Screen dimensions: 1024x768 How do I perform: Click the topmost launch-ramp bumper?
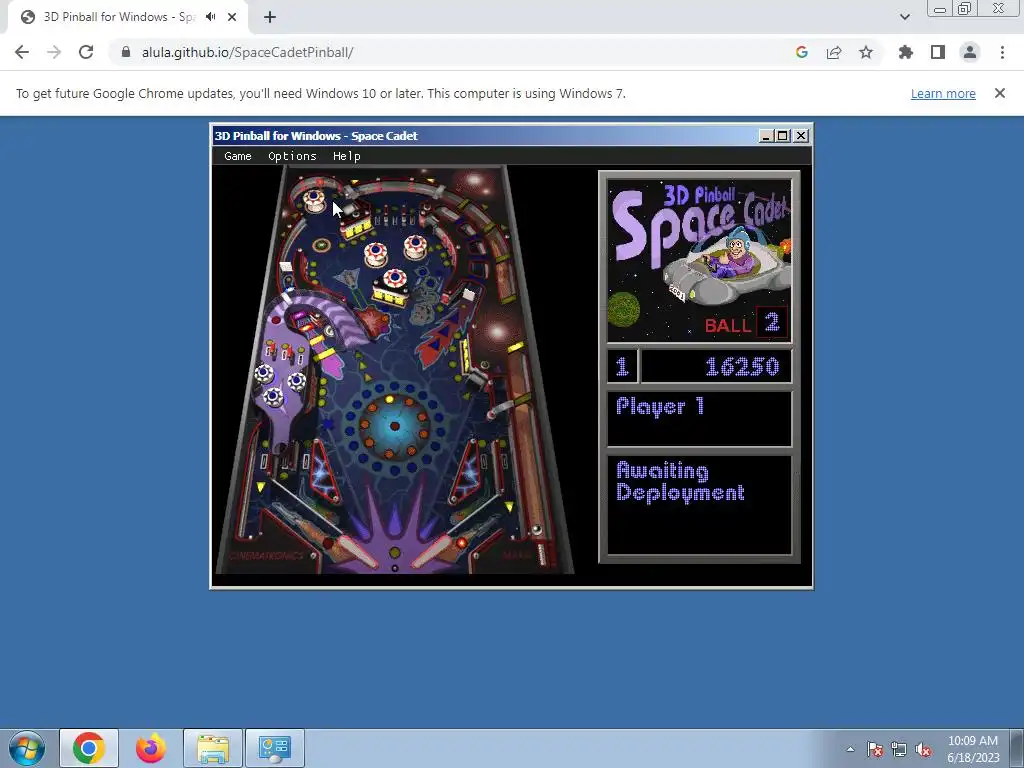pyautogui.click(x=314, y=199)
